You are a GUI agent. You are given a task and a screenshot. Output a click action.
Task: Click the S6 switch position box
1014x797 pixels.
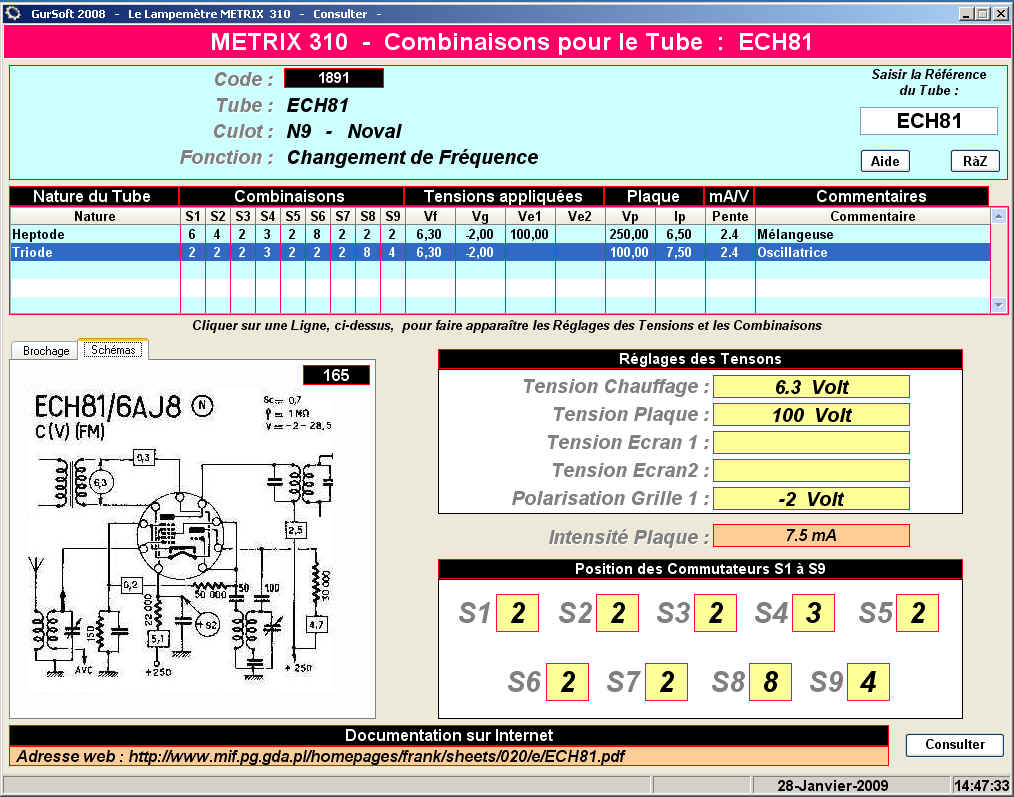[568, 682]
